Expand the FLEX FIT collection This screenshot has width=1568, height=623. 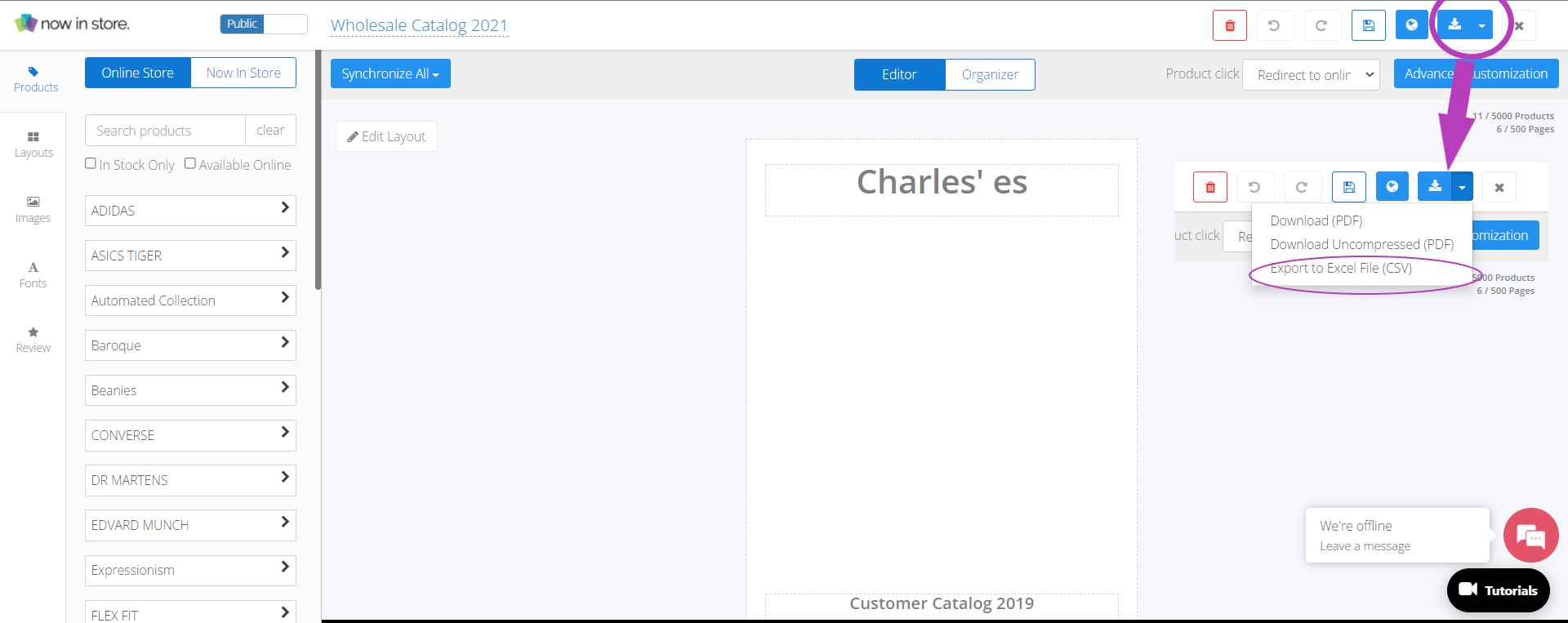[x=190, y=612]
